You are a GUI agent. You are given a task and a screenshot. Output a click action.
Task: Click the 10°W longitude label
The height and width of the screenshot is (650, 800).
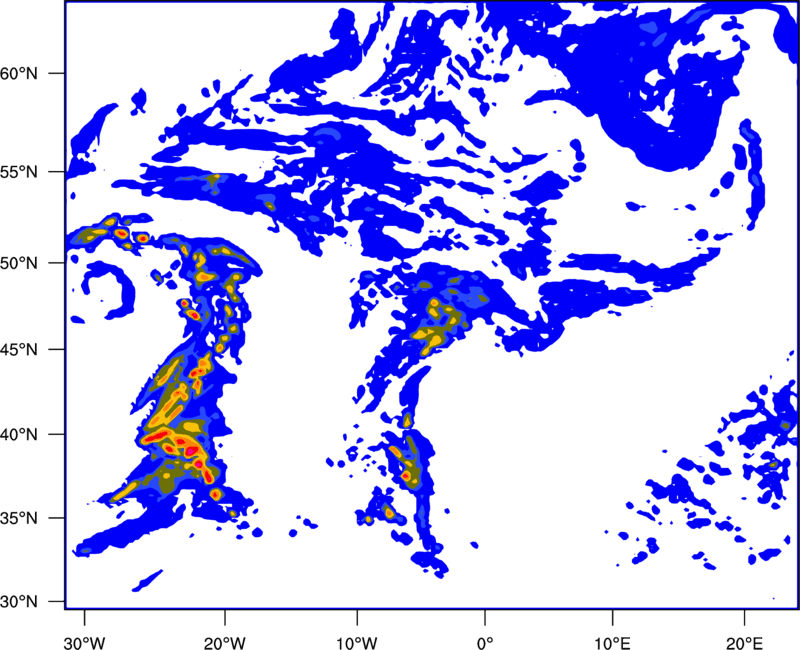coord(357,641)
